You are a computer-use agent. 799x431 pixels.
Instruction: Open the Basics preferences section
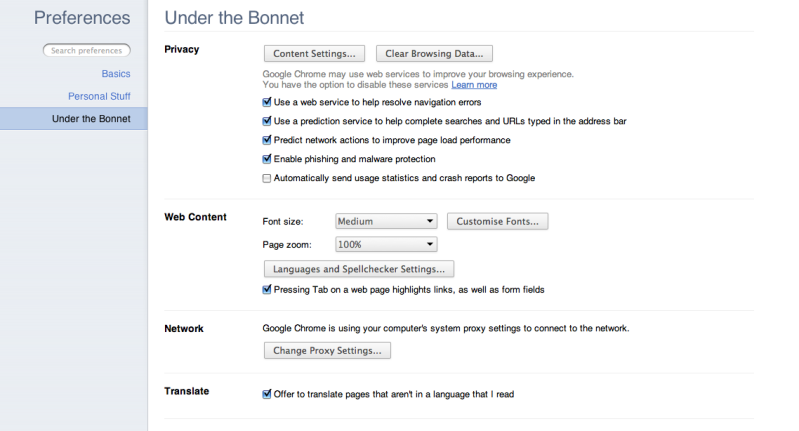tap(116, 74)
